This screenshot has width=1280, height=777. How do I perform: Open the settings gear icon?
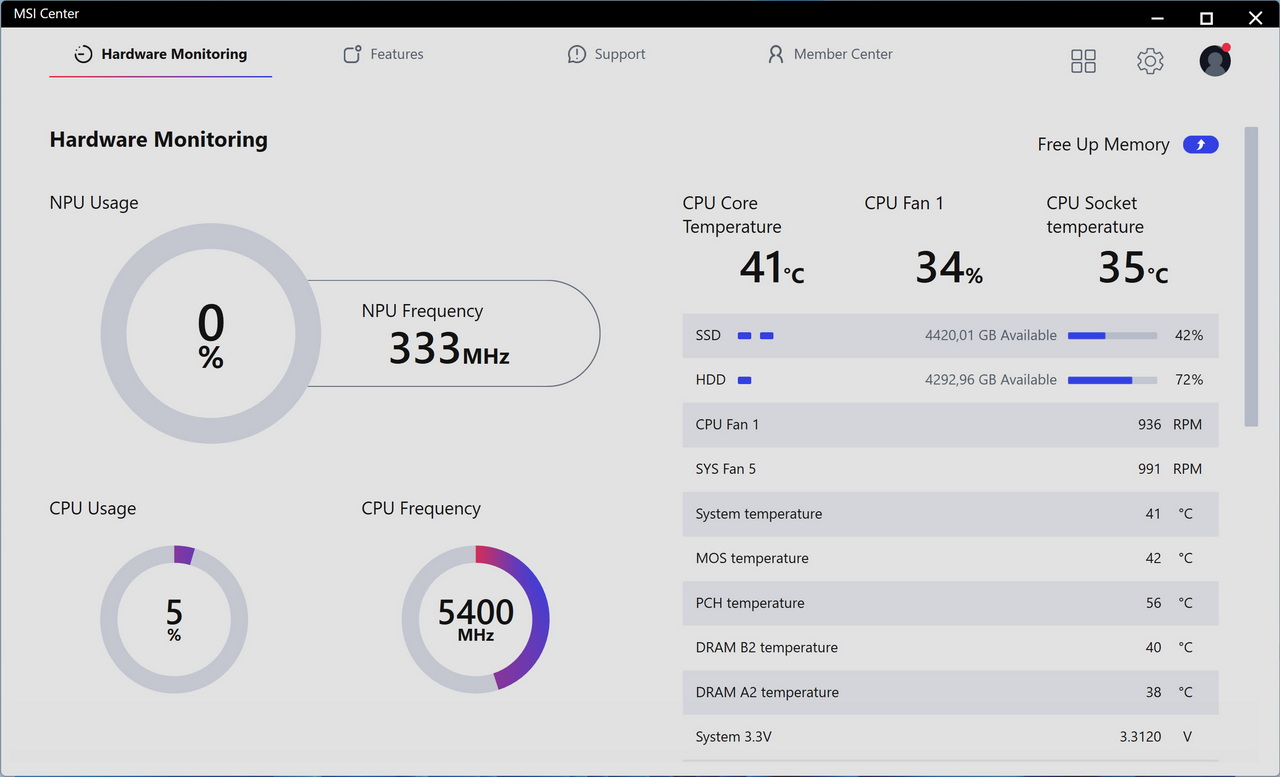pos(1150,61)
